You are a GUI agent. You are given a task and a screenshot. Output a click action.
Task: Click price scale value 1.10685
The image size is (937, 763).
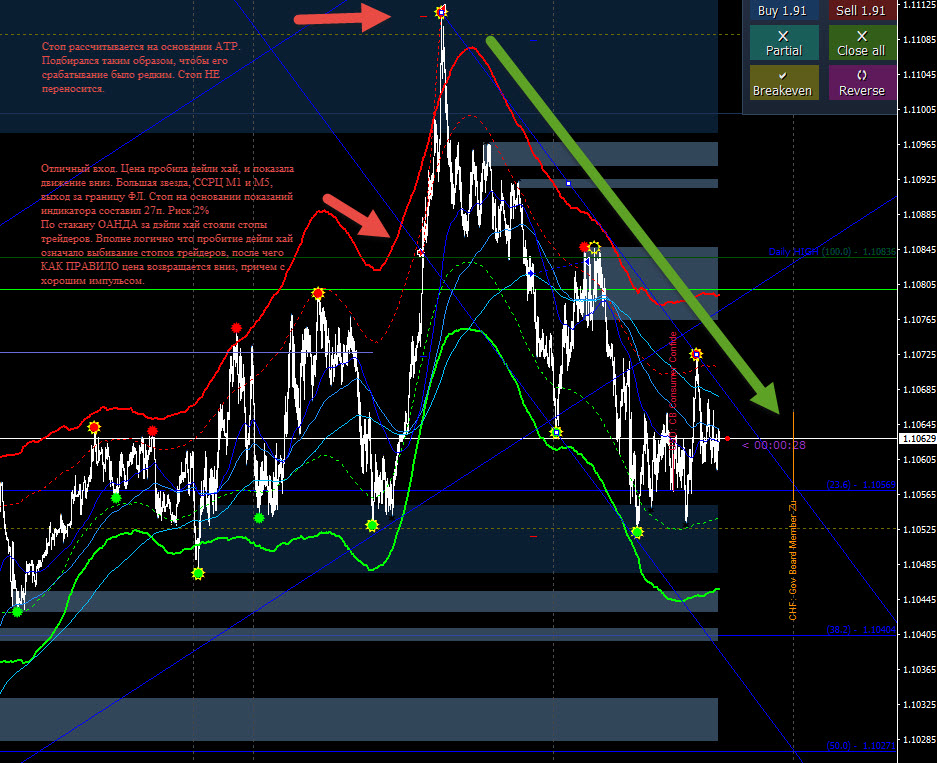918,390
